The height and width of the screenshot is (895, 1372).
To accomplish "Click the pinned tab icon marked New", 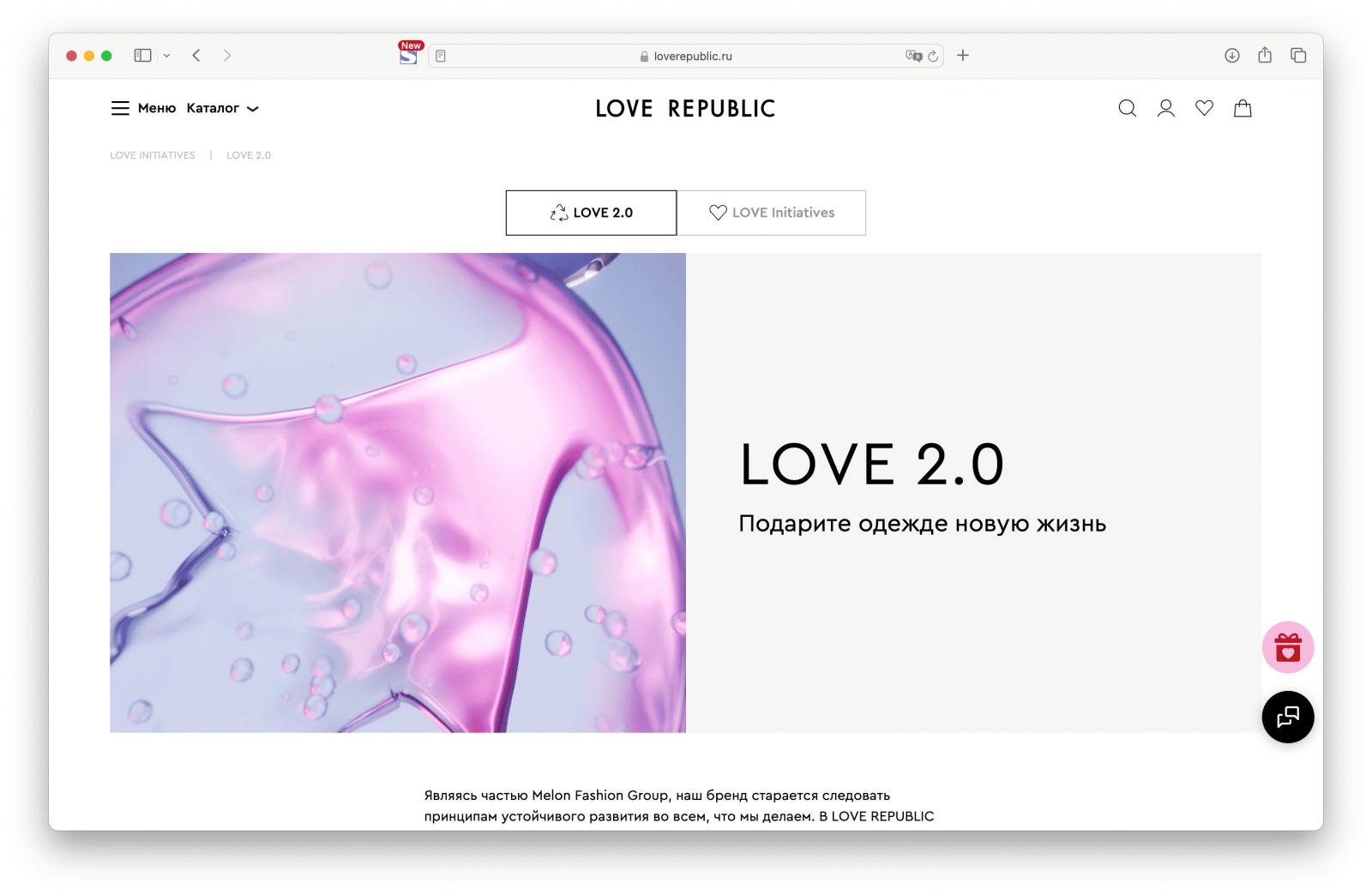I will click(408, 54).
